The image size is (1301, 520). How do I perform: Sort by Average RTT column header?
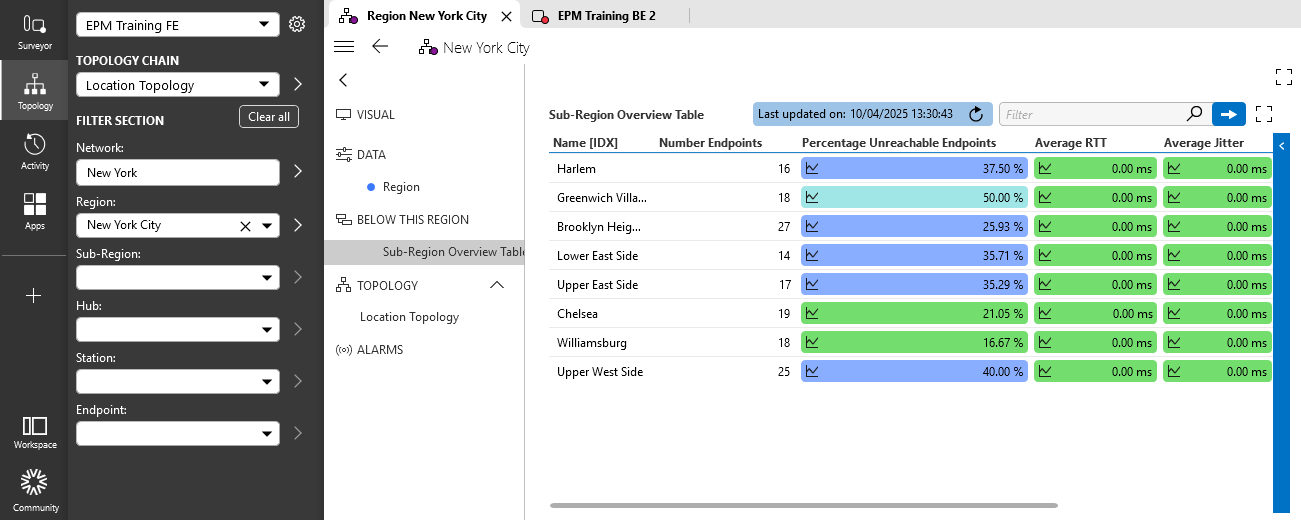click(x=1070, y=143)
